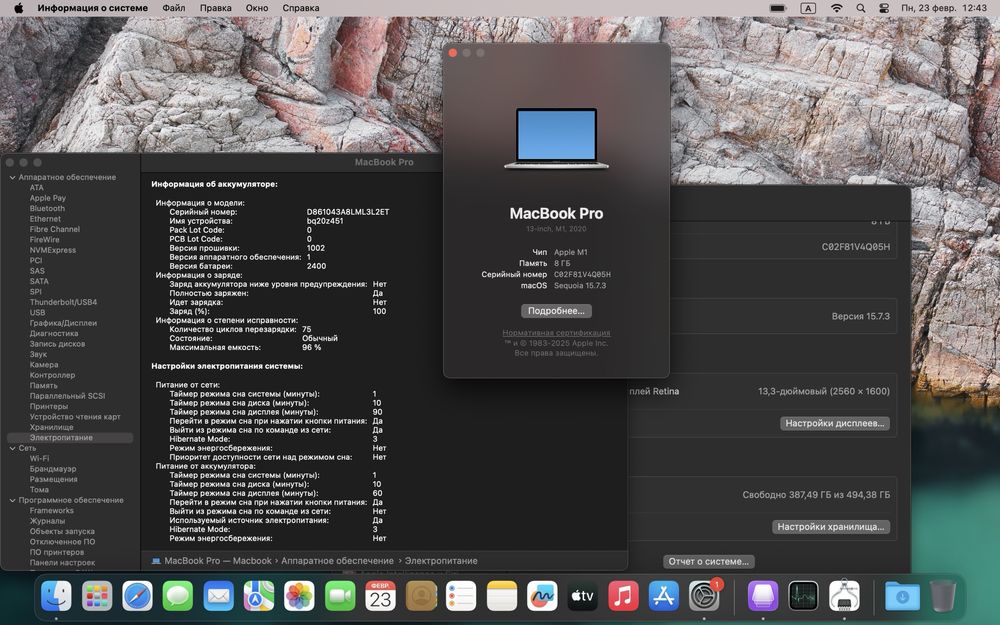Select Thunderbolt/USB4 in the sidebar
1000x625 pixels.
pos(63,302)
